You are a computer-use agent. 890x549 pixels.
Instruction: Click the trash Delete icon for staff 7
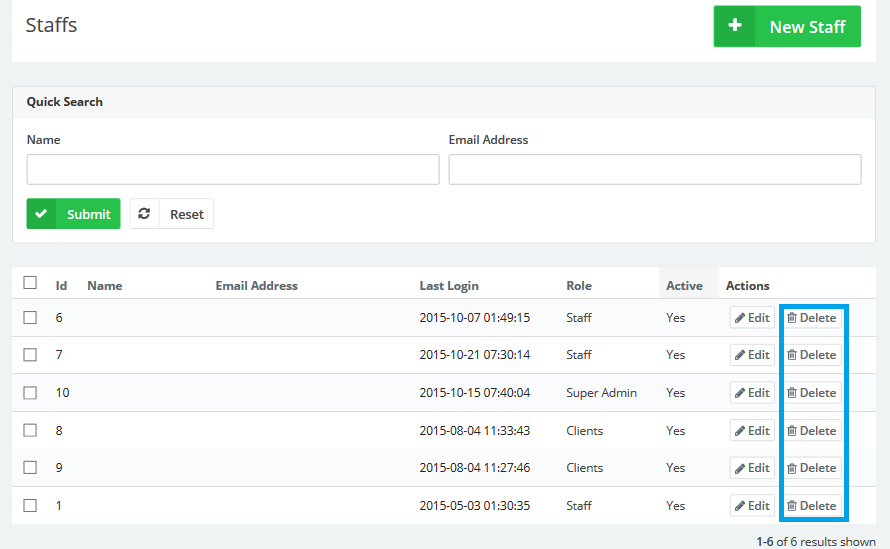tap(792, 355)
